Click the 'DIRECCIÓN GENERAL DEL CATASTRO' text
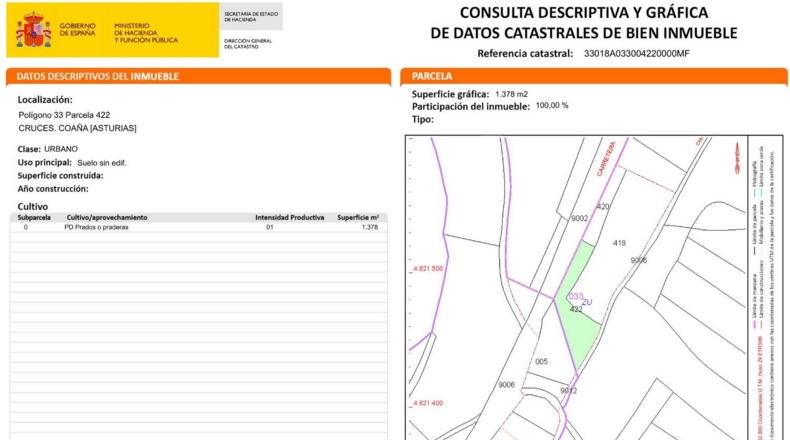This screenshot has width=790, height=440. pyautogui.click(x=248, y=44)
